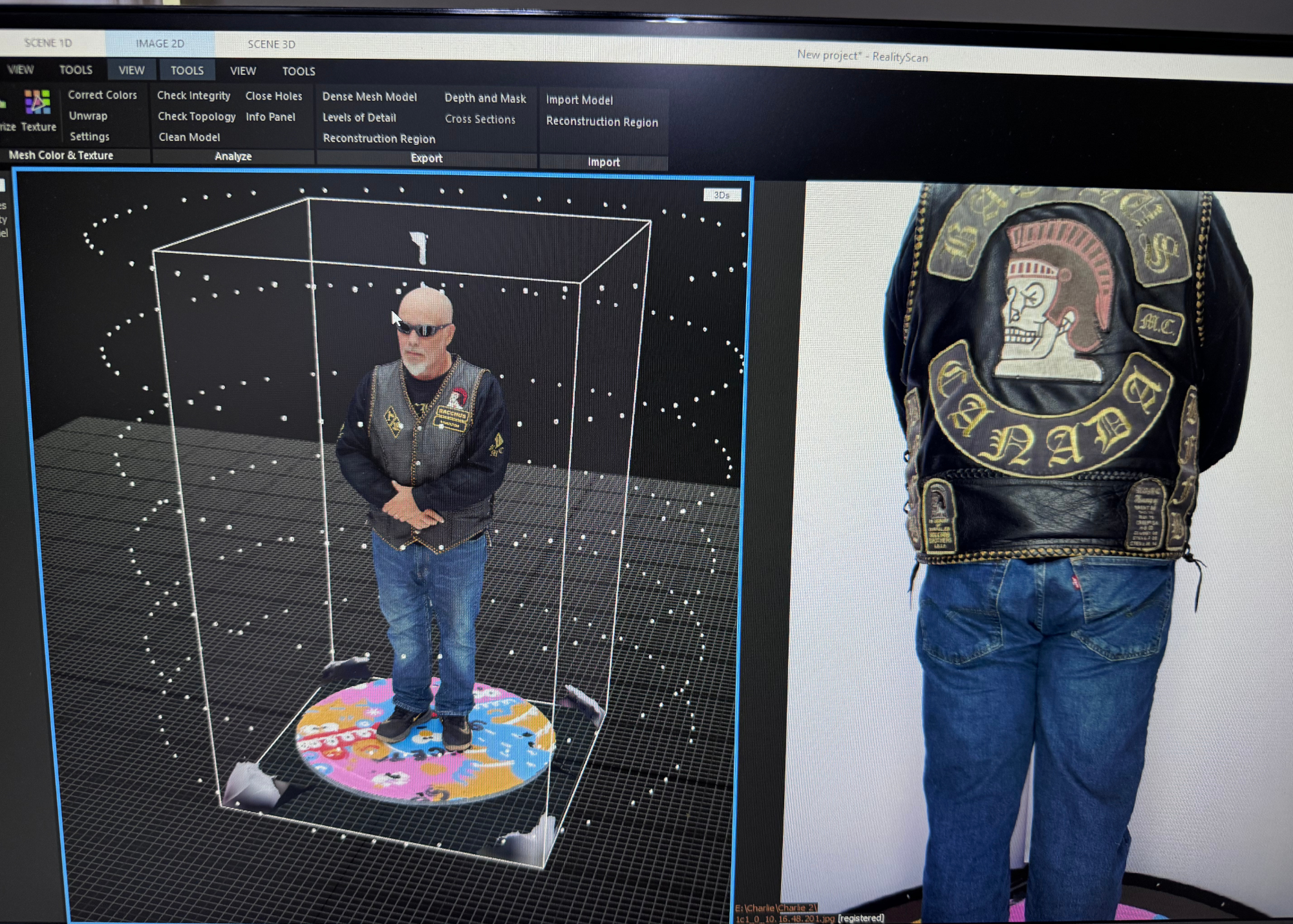Export Dense Mesh Model
The width and height of the screenshot is (1293, 924).
click(370, 97)
